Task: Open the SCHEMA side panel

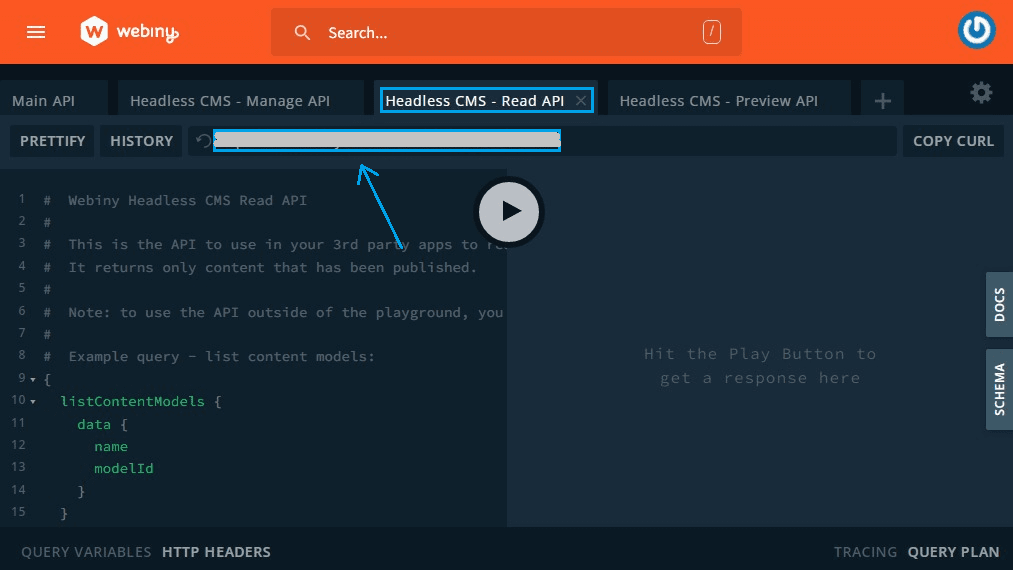Action: click(999, 390)
